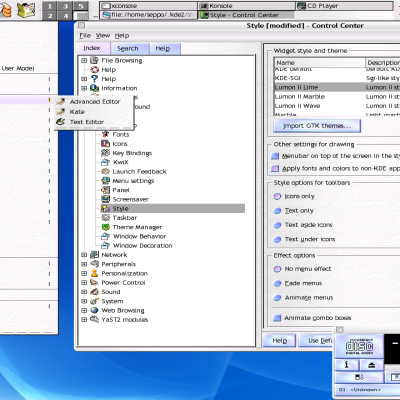Select Fade menus effect
The height and width of the screenshot is (400, 400).
click(x=277, y=283)
